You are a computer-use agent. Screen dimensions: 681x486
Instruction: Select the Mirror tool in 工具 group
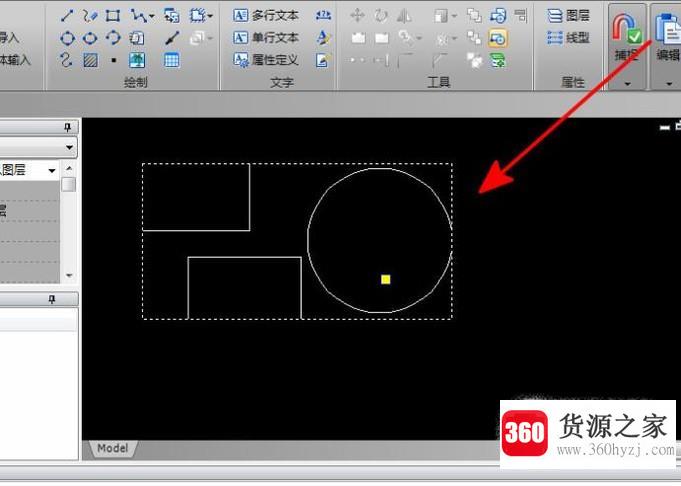(x=404, y=16)
